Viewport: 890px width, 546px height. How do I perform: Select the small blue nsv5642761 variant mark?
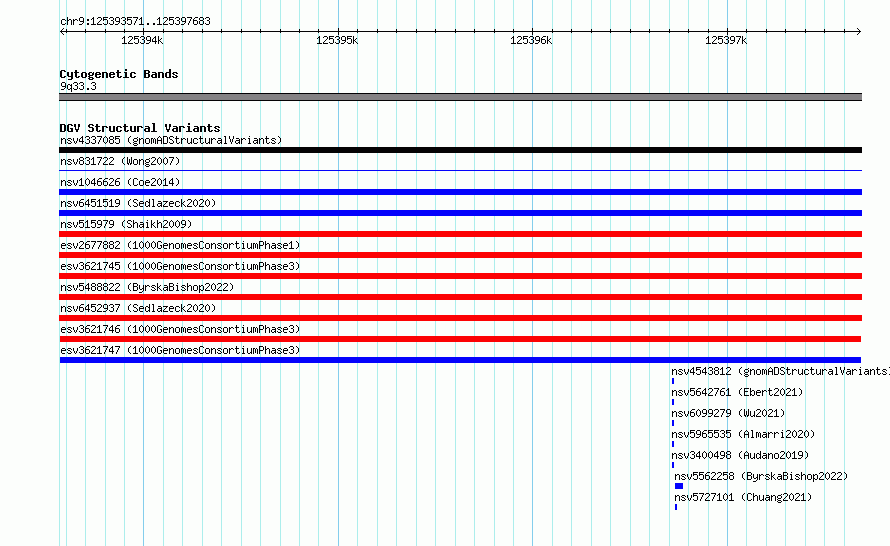point(673,402)
